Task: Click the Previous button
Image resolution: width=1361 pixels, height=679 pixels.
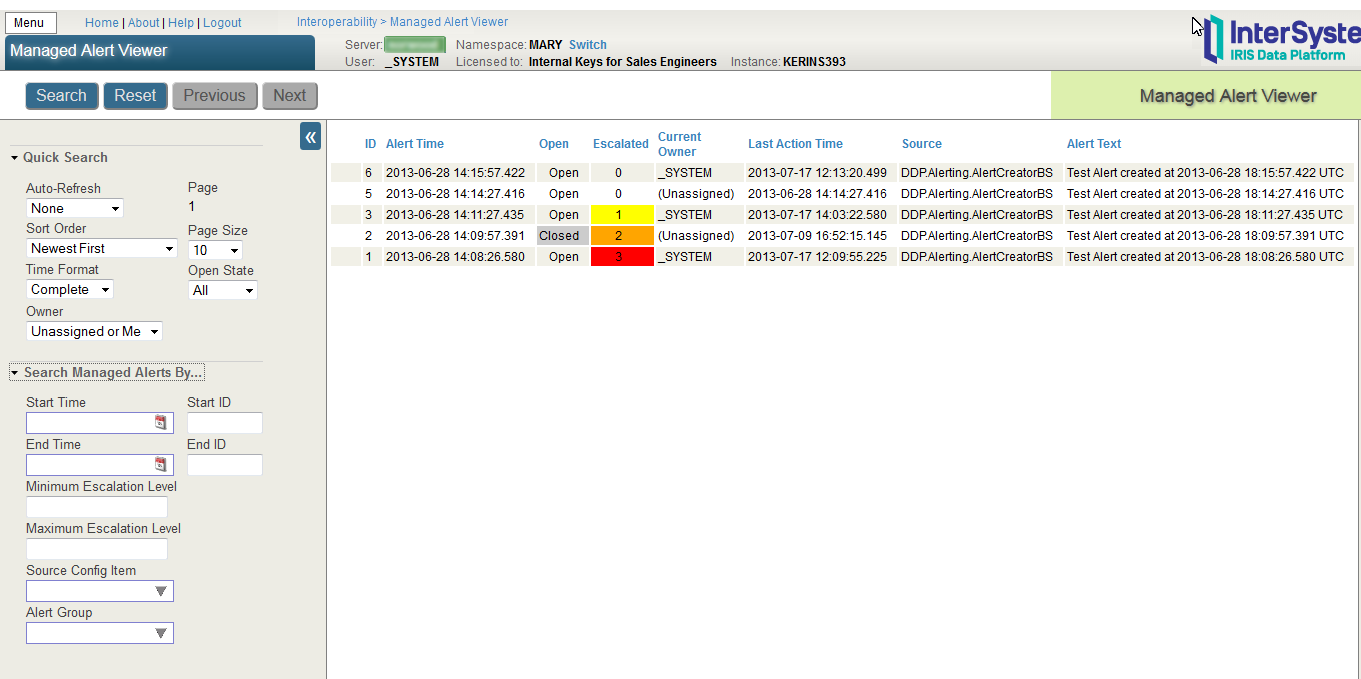Action: pyautogui.click(x=214, y=96)
